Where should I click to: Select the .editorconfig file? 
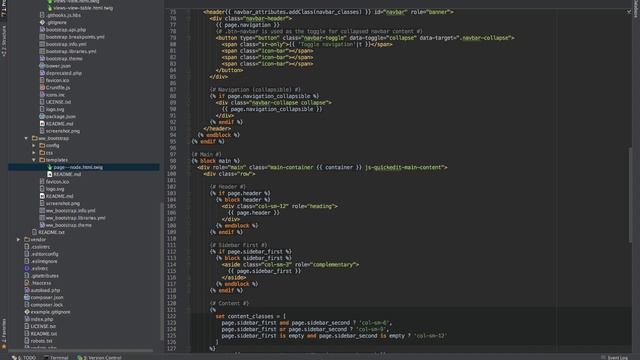click(44, 254)
